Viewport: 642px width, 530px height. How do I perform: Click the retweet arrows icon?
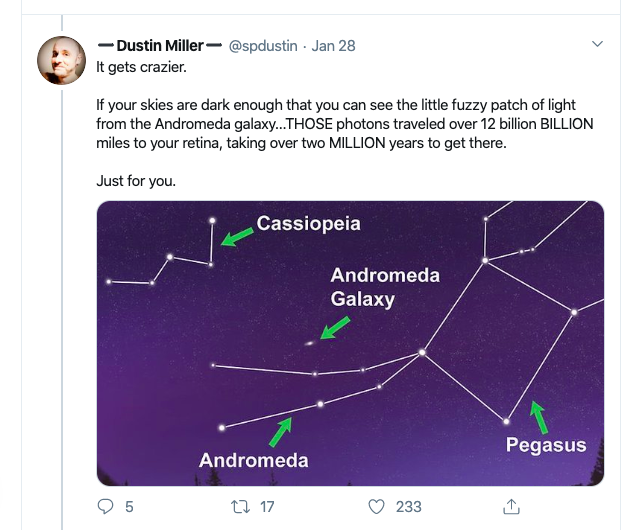point(240,507)
